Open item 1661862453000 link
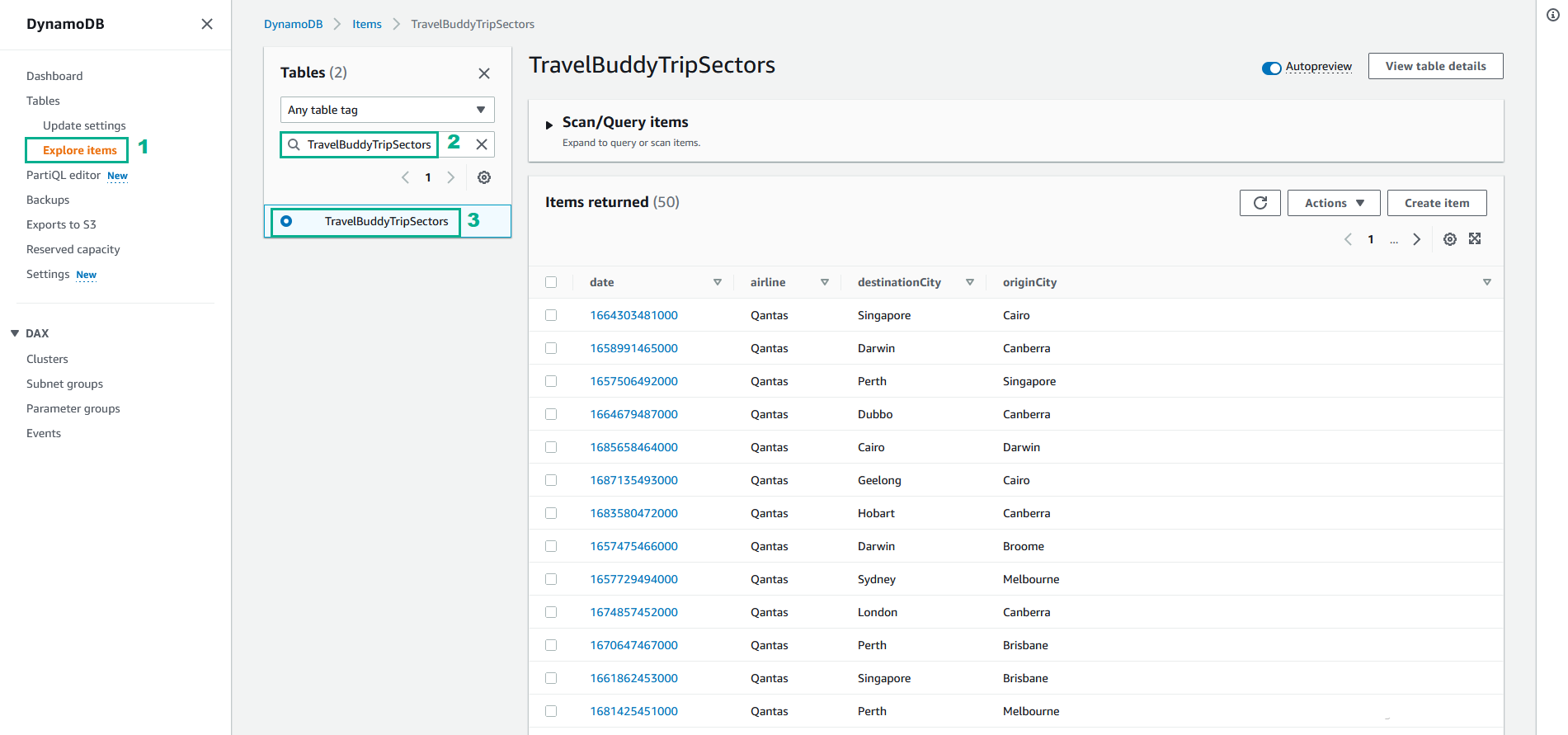Viewport: 1568px width, 735px height. coord(633,678)
